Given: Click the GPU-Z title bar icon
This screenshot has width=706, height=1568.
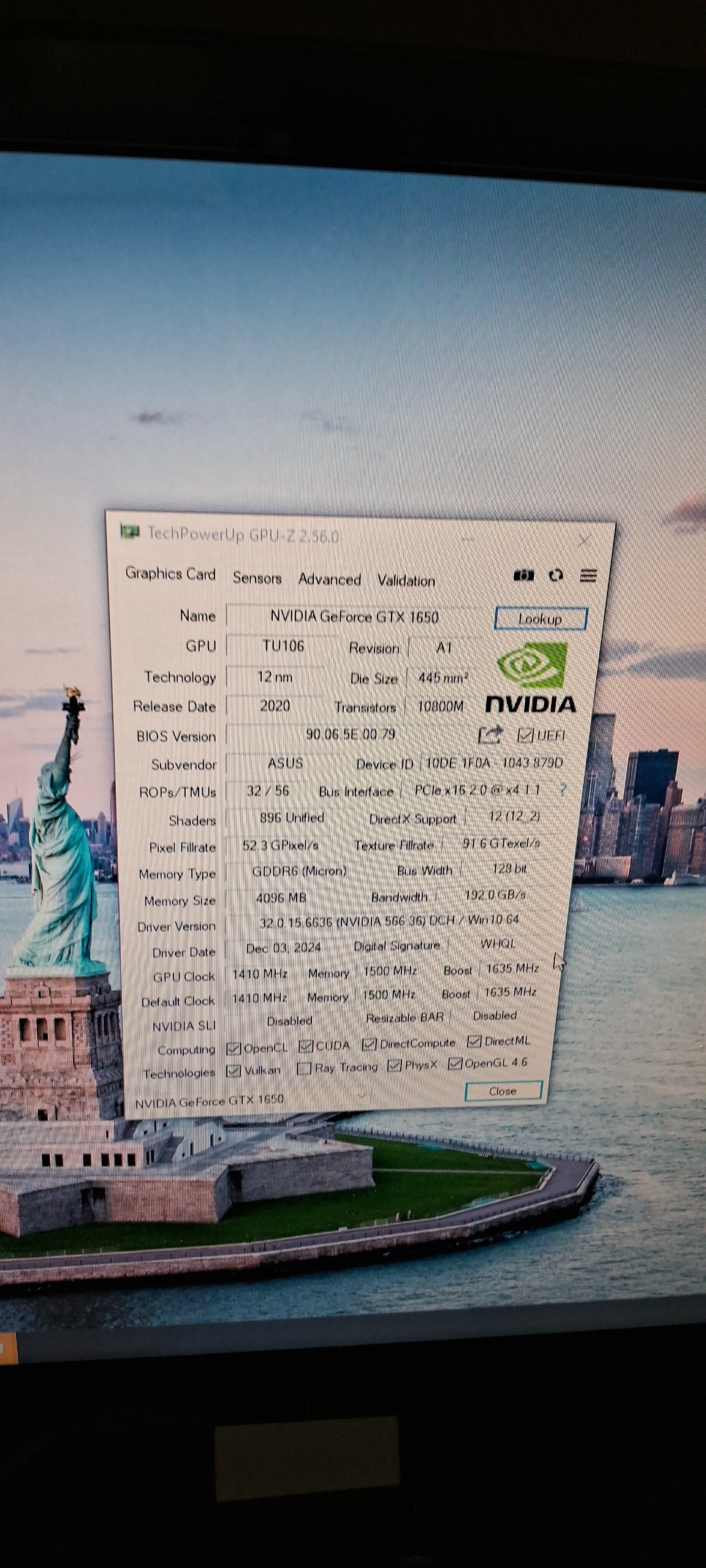Looking at the screenshot, I should (x=129, y=532).
